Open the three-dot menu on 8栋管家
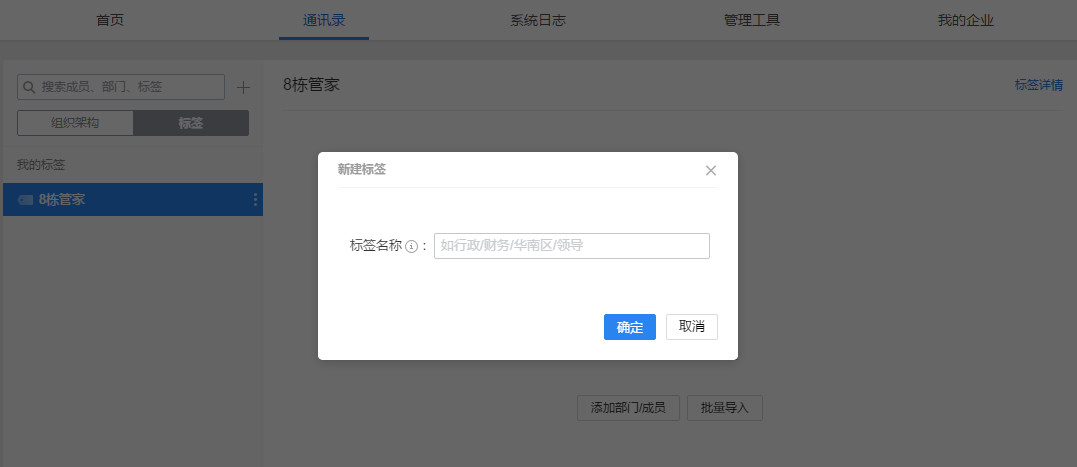The width and height of the screenshot is (1077, 467). coord(255,200)
